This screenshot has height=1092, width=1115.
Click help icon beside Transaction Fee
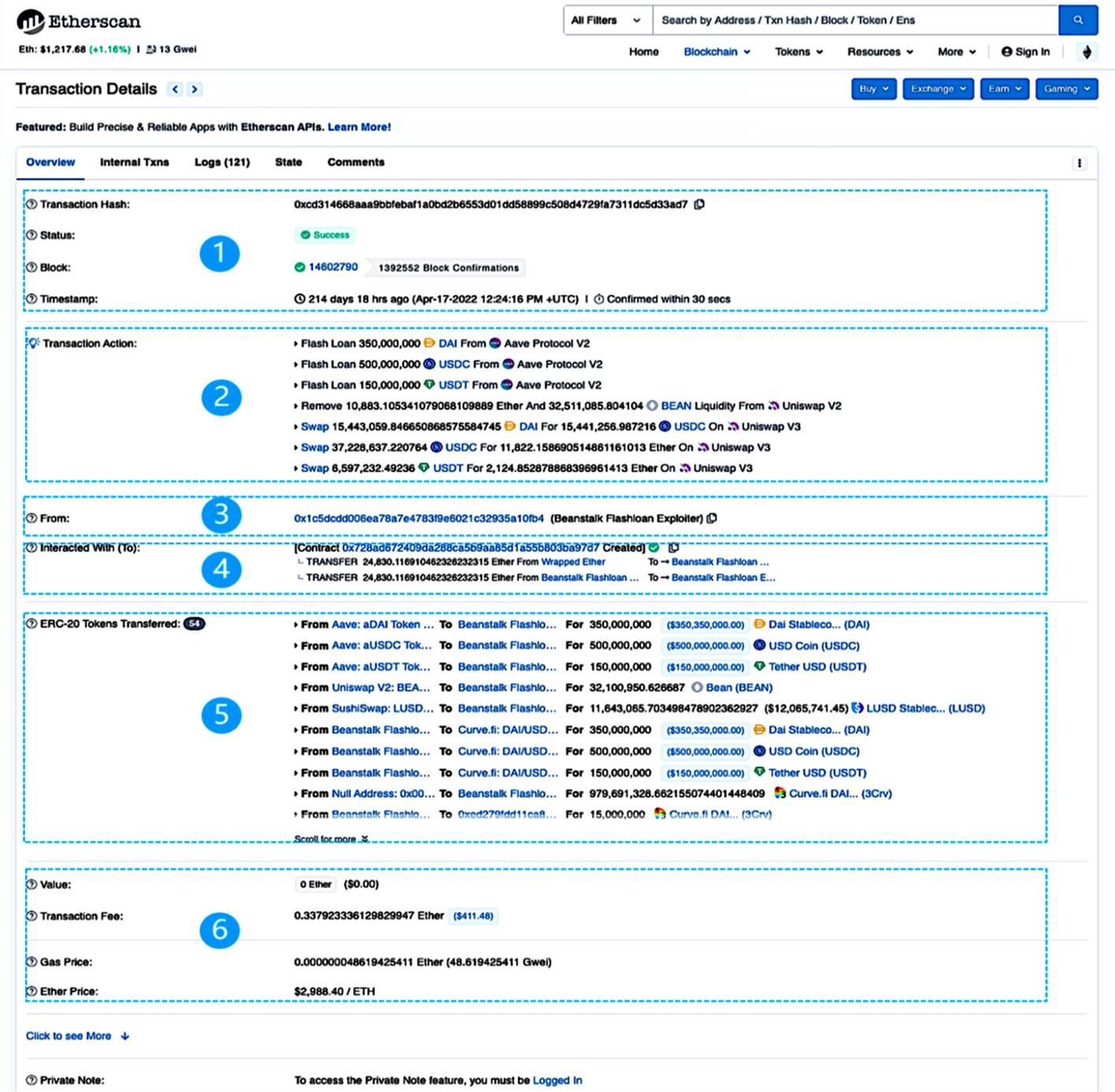(31, 916)
